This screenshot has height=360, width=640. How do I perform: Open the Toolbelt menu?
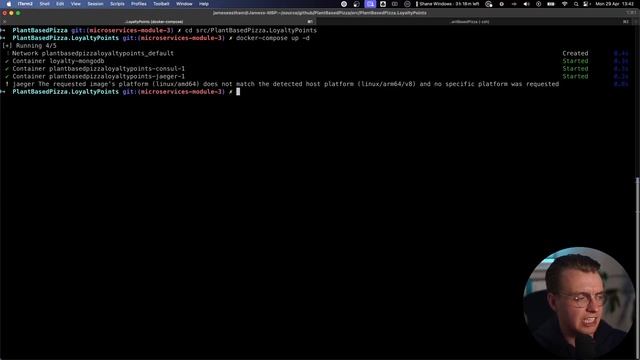161,4
